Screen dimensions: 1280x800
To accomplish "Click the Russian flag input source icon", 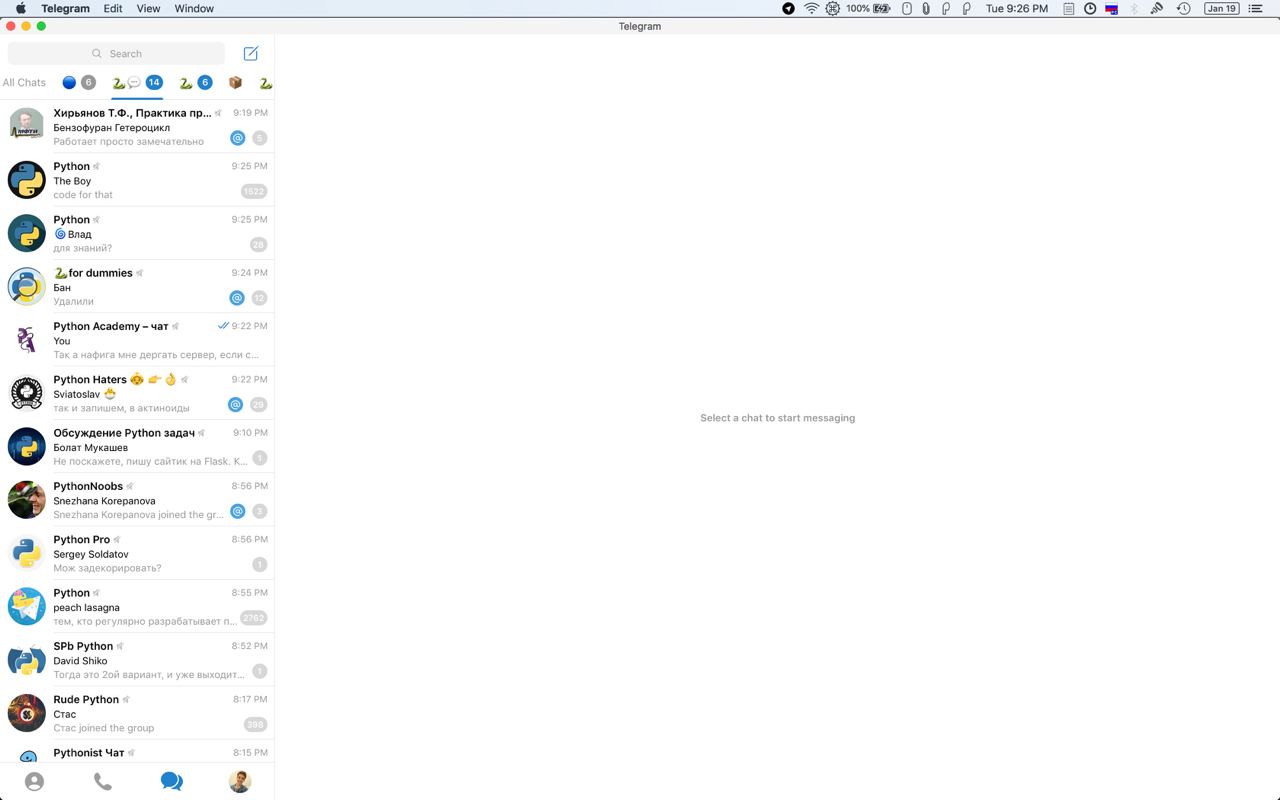I will [x=1111, y=8].
